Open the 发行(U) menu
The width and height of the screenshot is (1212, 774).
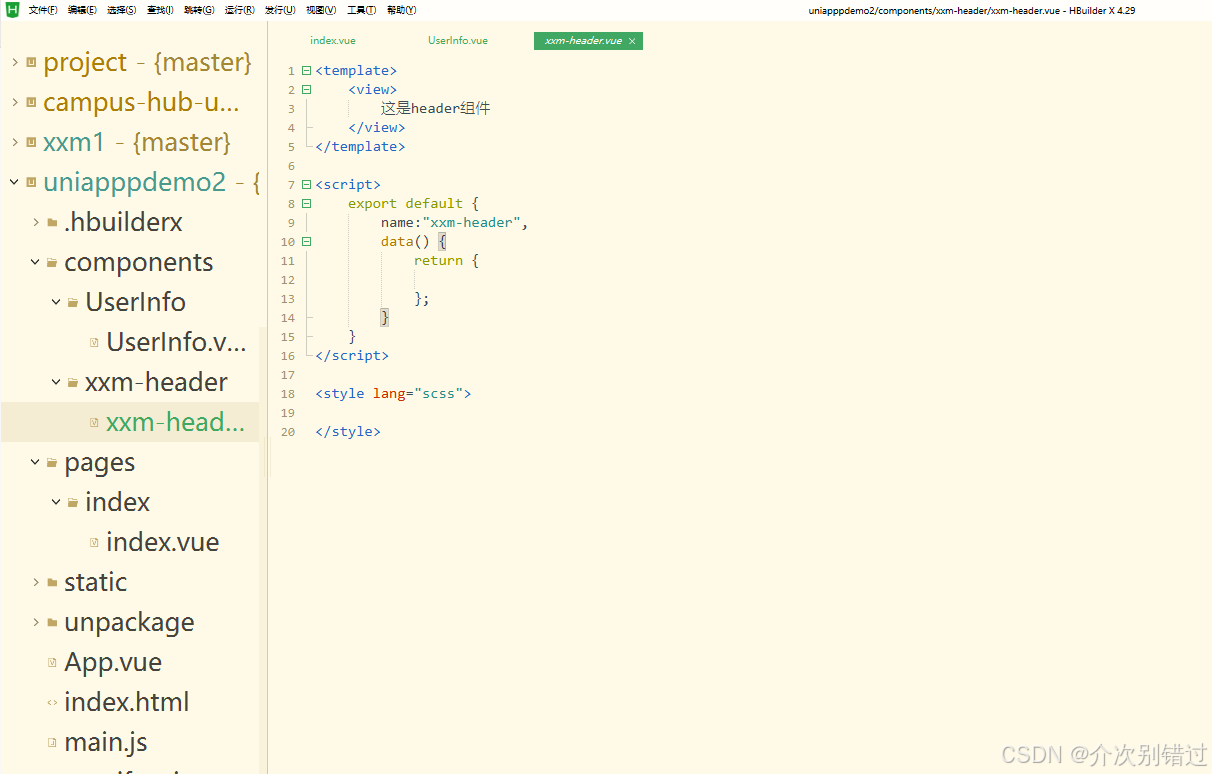coord(280,10)
